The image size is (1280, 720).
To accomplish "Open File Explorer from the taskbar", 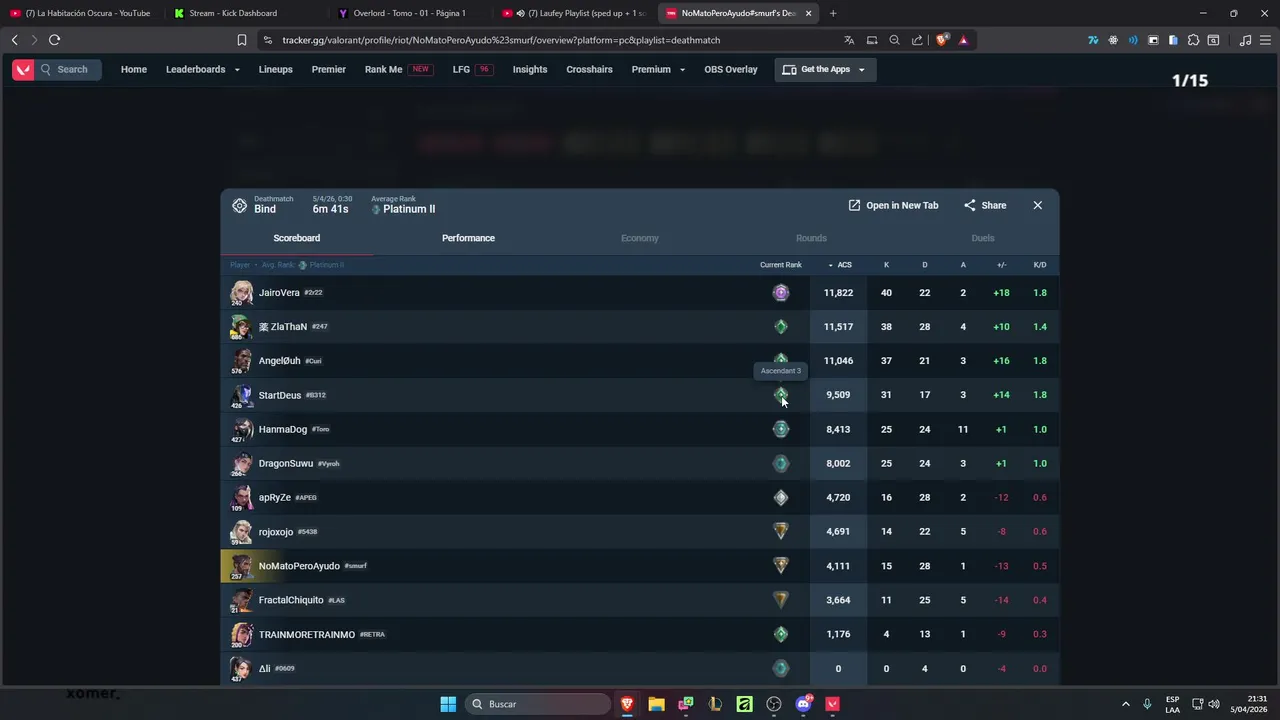I will click(656, 704).
